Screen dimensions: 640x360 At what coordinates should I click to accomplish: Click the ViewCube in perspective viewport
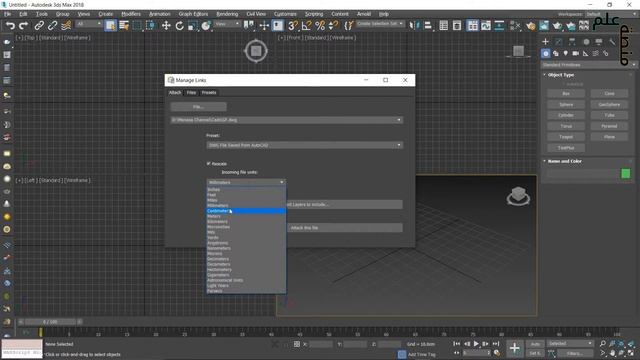[x=518, y=195]
